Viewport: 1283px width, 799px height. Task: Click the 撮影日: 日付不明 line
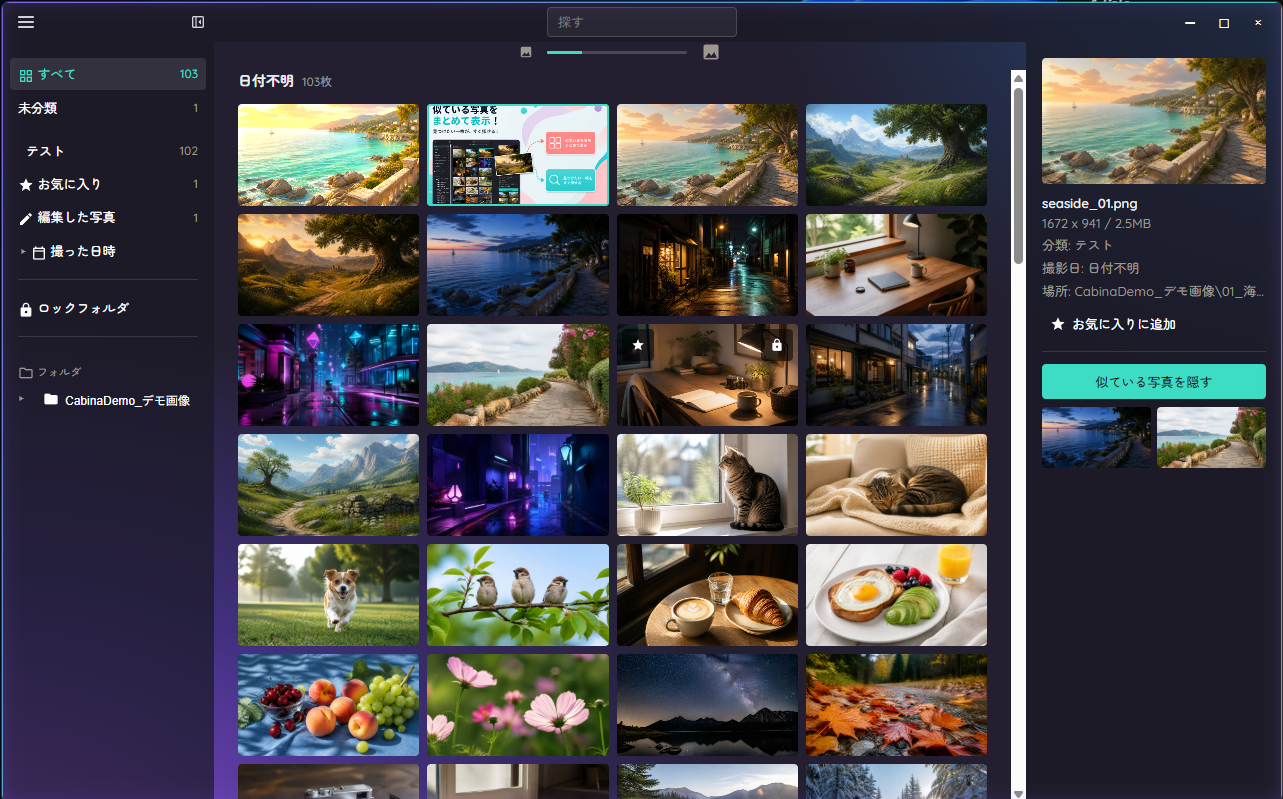click(1090, 268)
